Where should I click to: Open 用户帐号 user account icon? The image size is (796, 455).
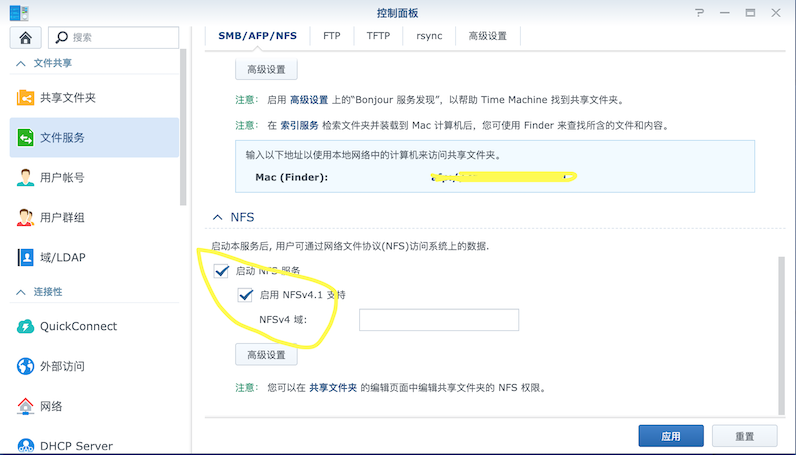pos(25,177)
